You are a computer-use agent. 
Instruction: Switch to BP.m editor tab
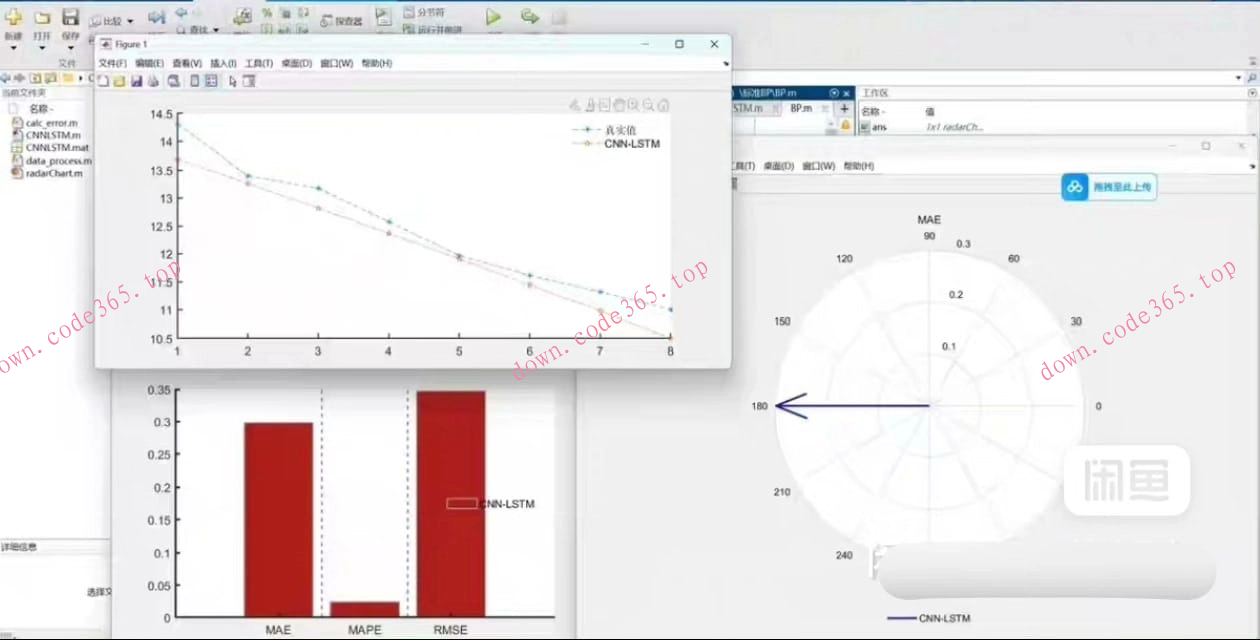tap(804, 108)
